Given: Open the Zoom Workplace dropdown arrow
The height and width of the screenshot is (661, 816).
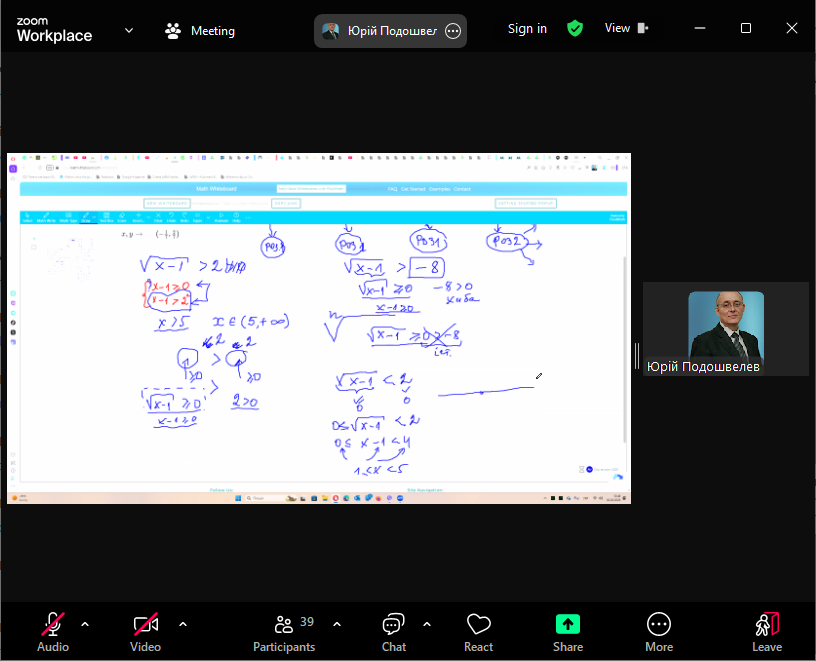Looking at the screenshot, I should pos(129,30).
